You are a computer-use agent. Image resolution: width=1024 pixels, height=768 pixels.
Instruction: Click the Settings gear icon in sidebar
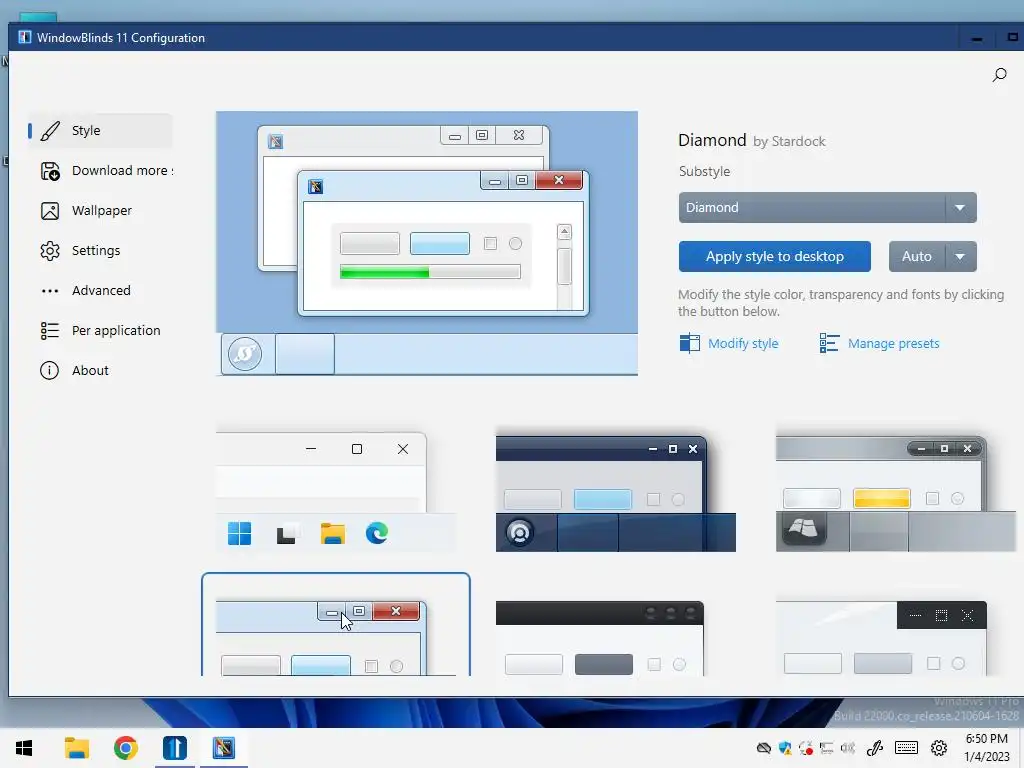pyautogui.click(x=50, y=251)
